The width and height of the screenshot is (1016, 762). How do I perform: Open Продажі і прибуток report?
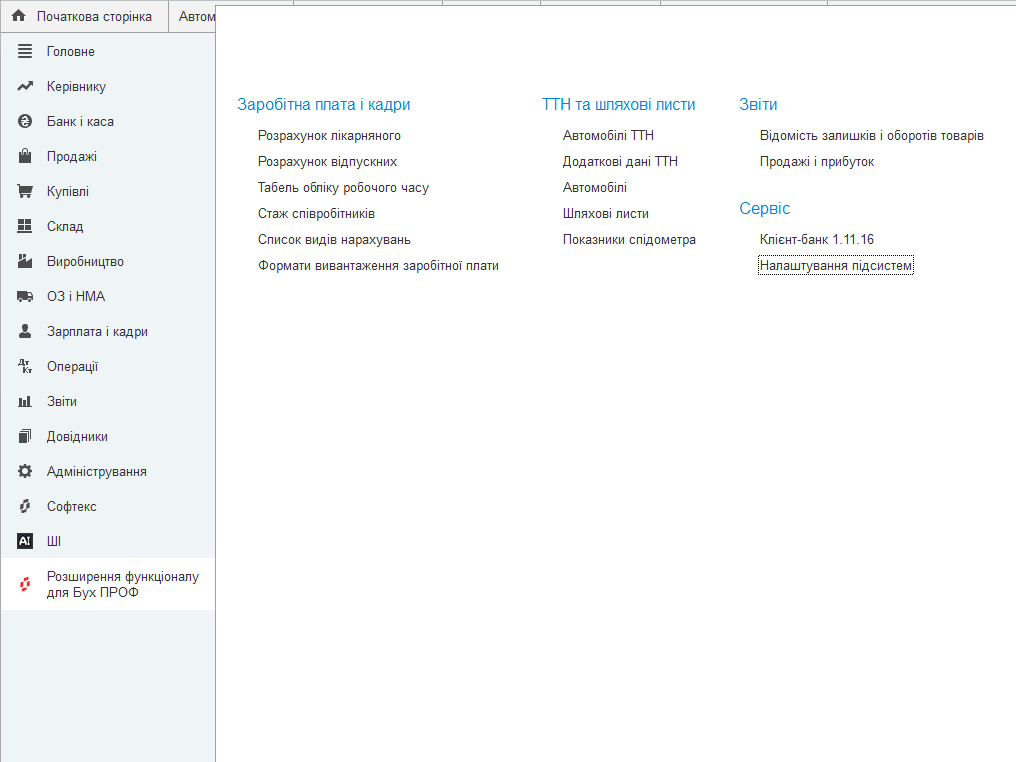click(817, 161)
